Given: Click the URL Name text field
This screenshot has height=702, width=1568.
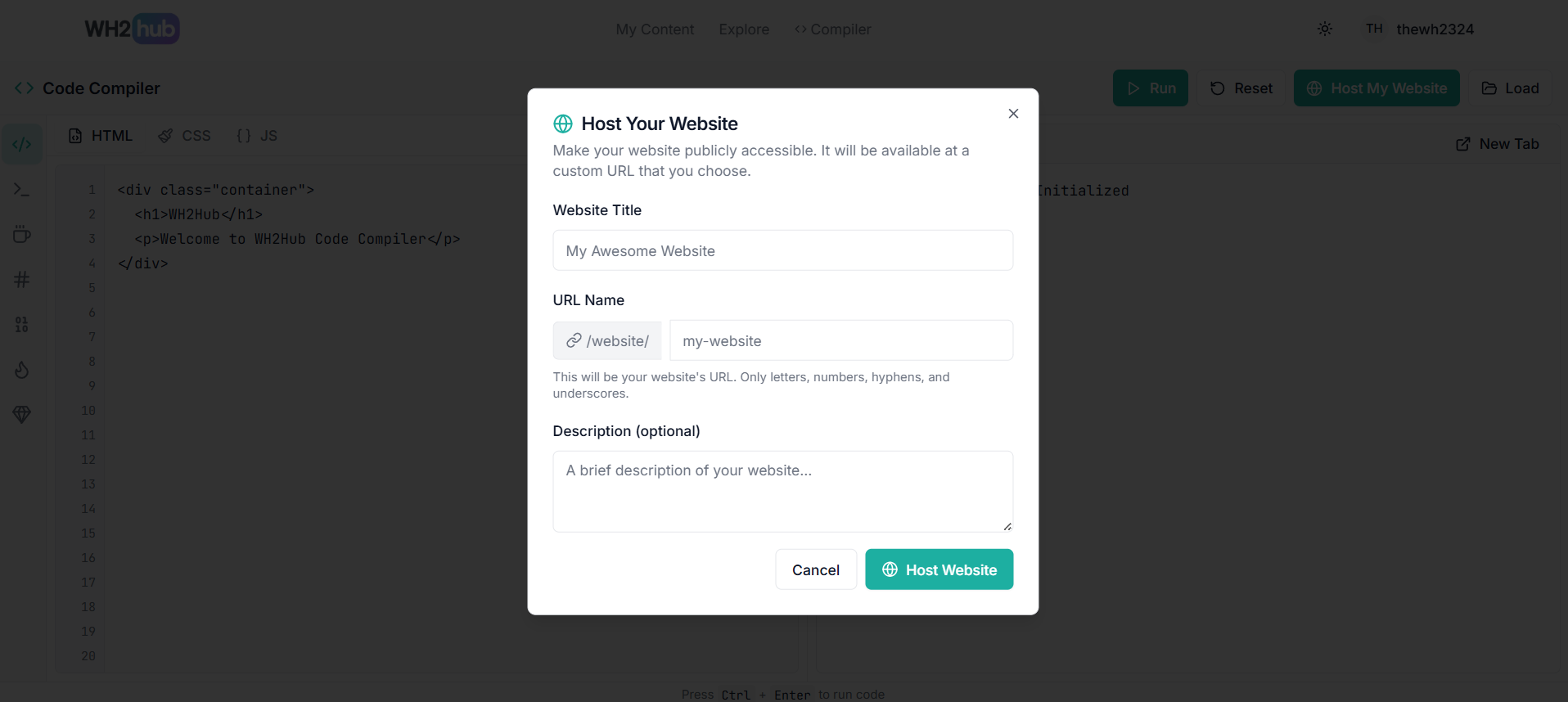Looking at the screenshot, I should (840, 340).
